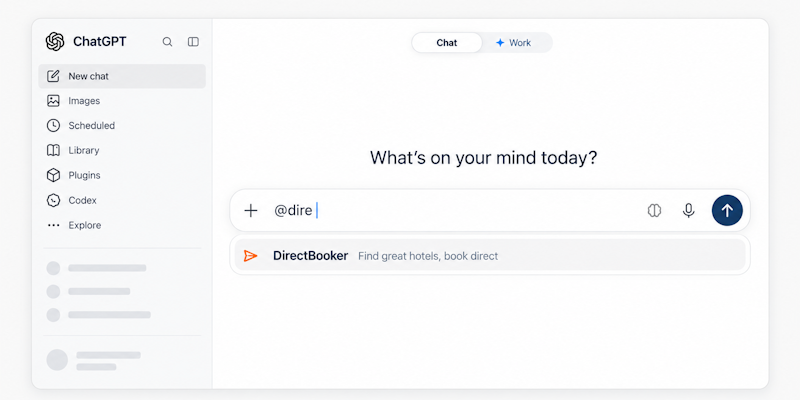The height and width of the screenshot is (400, 800).
Task: Open Codex in the sidebar
Action: click(122, 201)
